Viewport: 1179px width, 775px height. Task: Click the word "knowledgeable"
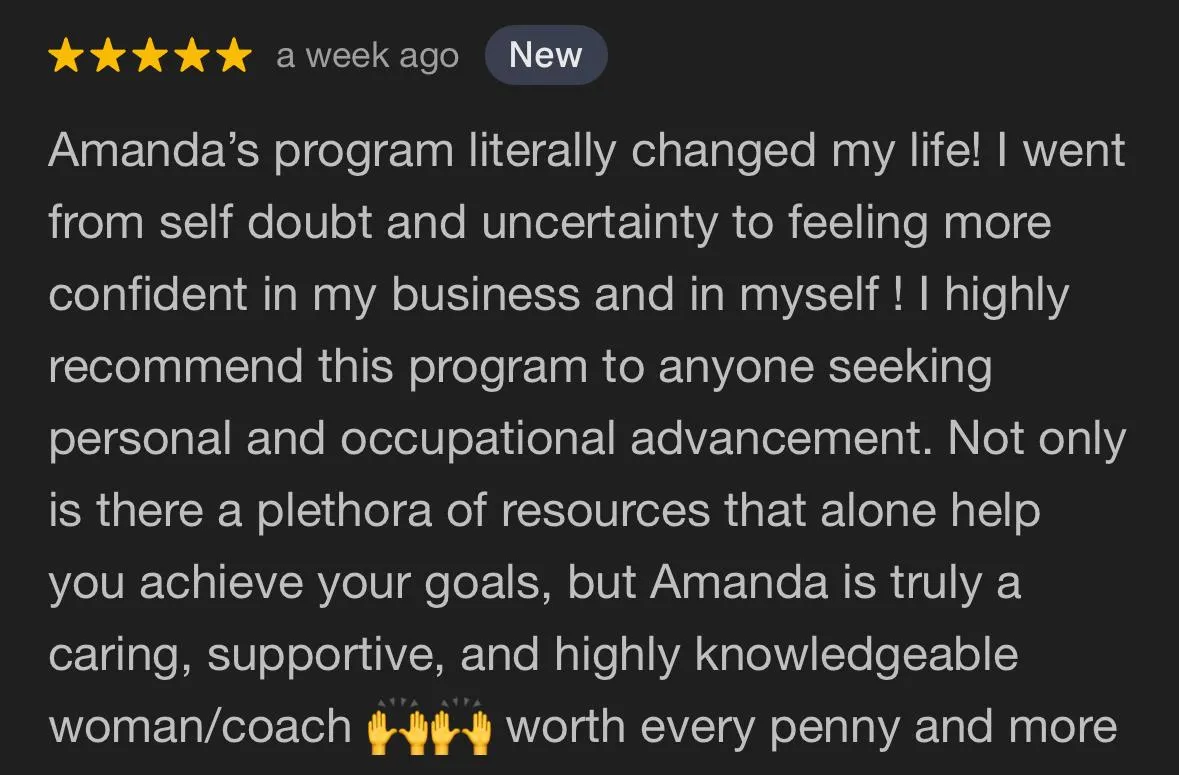coord(856,656)
